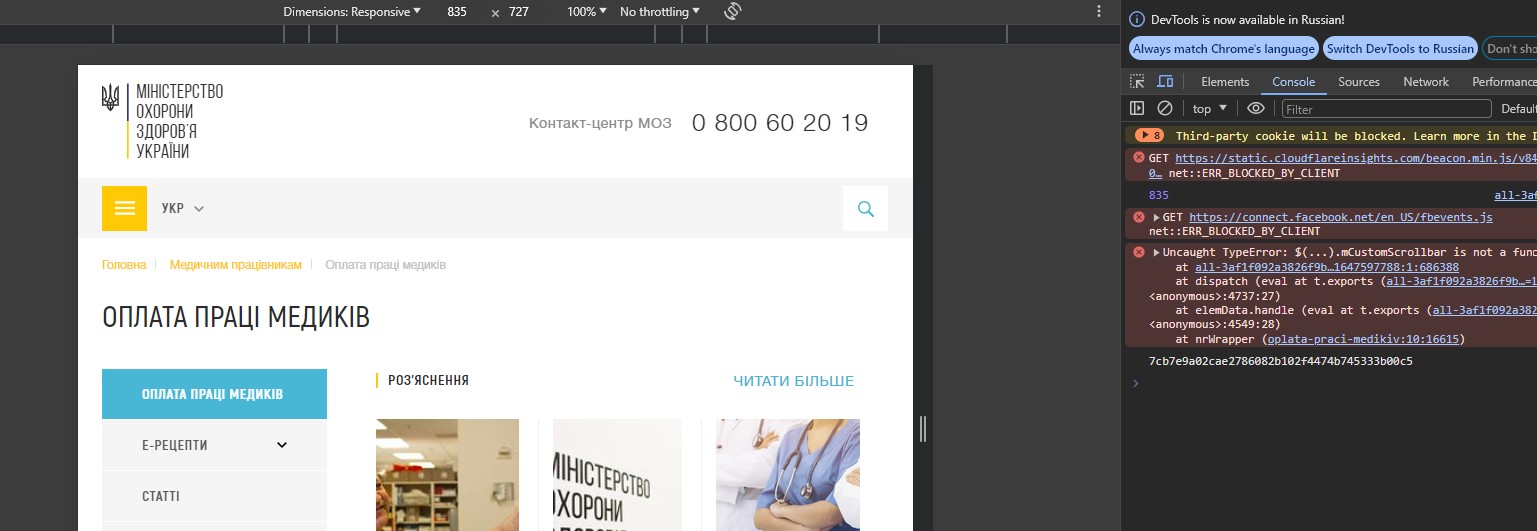Click the eye icon to create live expression
Viewport: 1537px width, 531px height.
click(x=1256, y=108)
